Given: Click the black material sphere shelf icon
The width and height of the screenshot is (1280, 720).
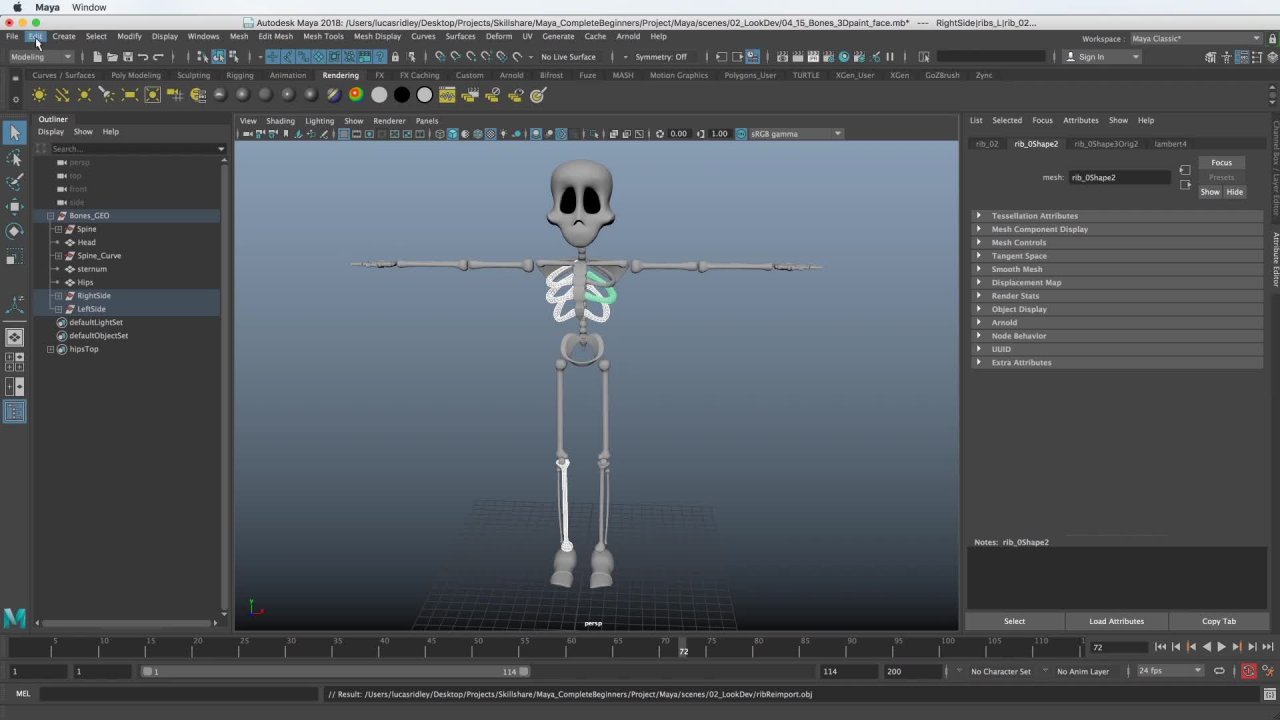Looking at the screenshot, I should pyautogui.click(x=402, y=95).
